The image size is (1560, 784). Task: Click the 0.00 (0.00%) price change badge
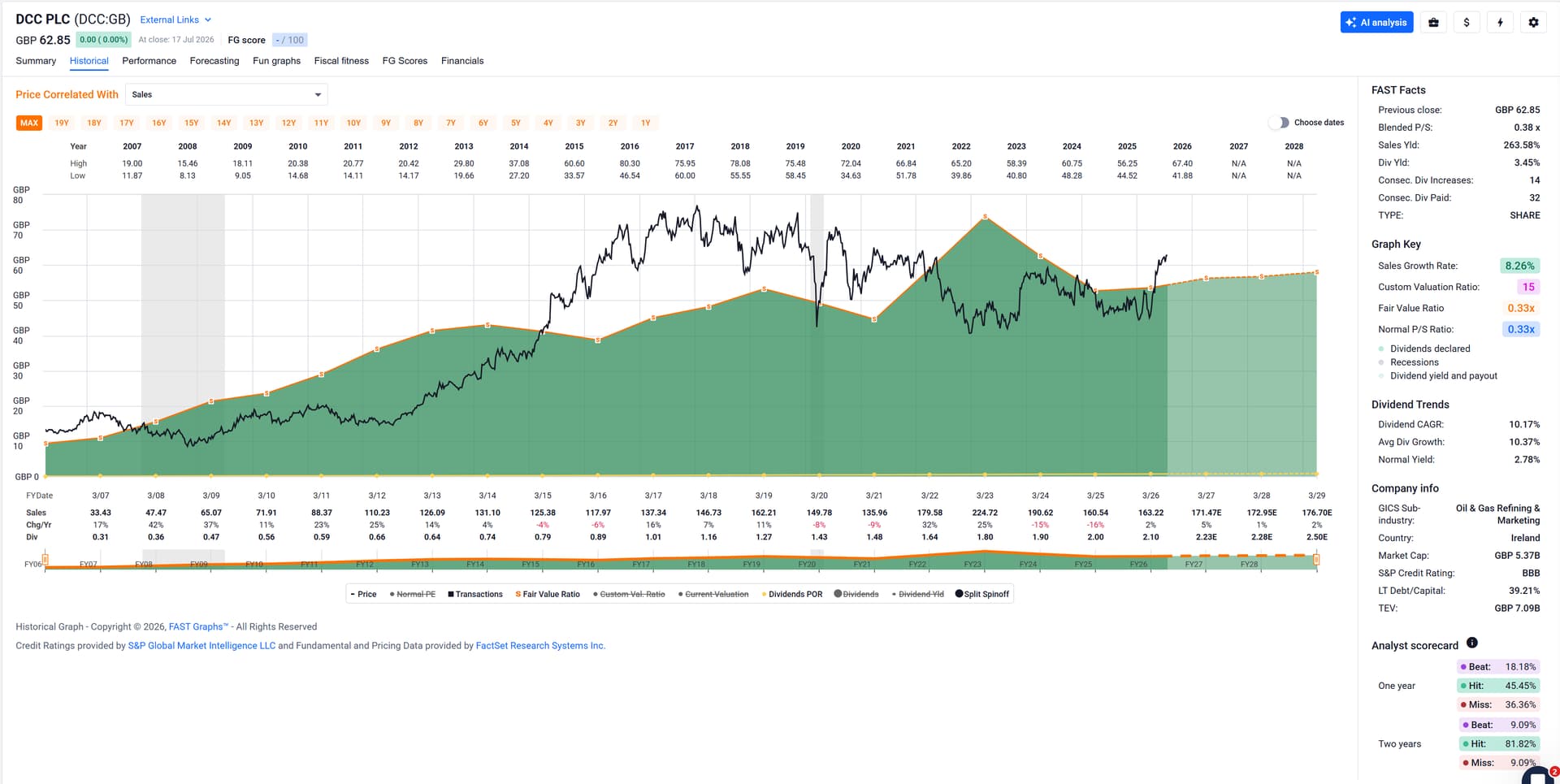(x=104, y=40)
